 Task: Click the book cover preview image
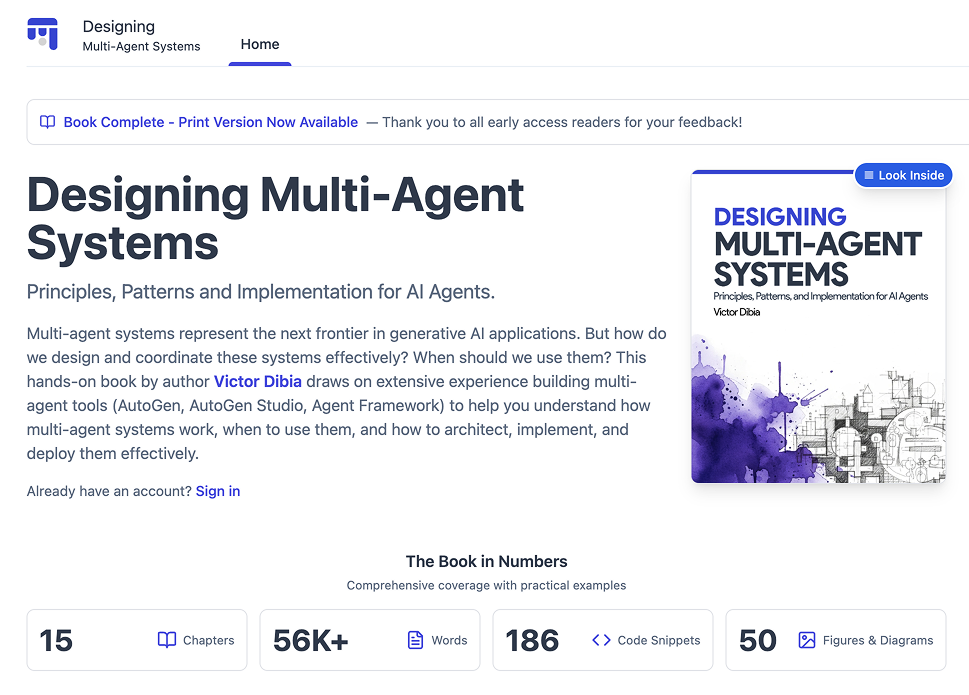(818, 326)
